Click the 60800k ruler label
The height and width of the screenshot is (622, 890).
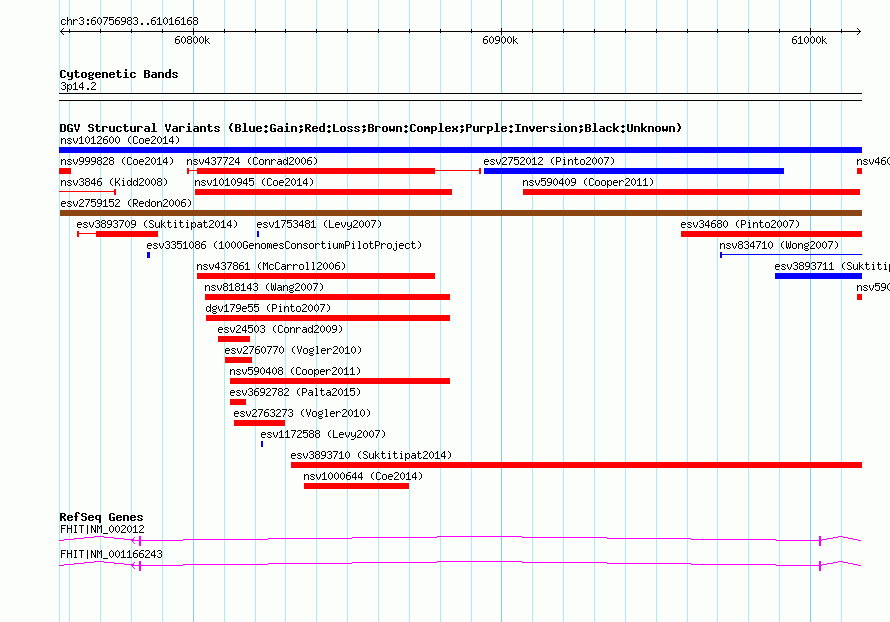[192, 40]
